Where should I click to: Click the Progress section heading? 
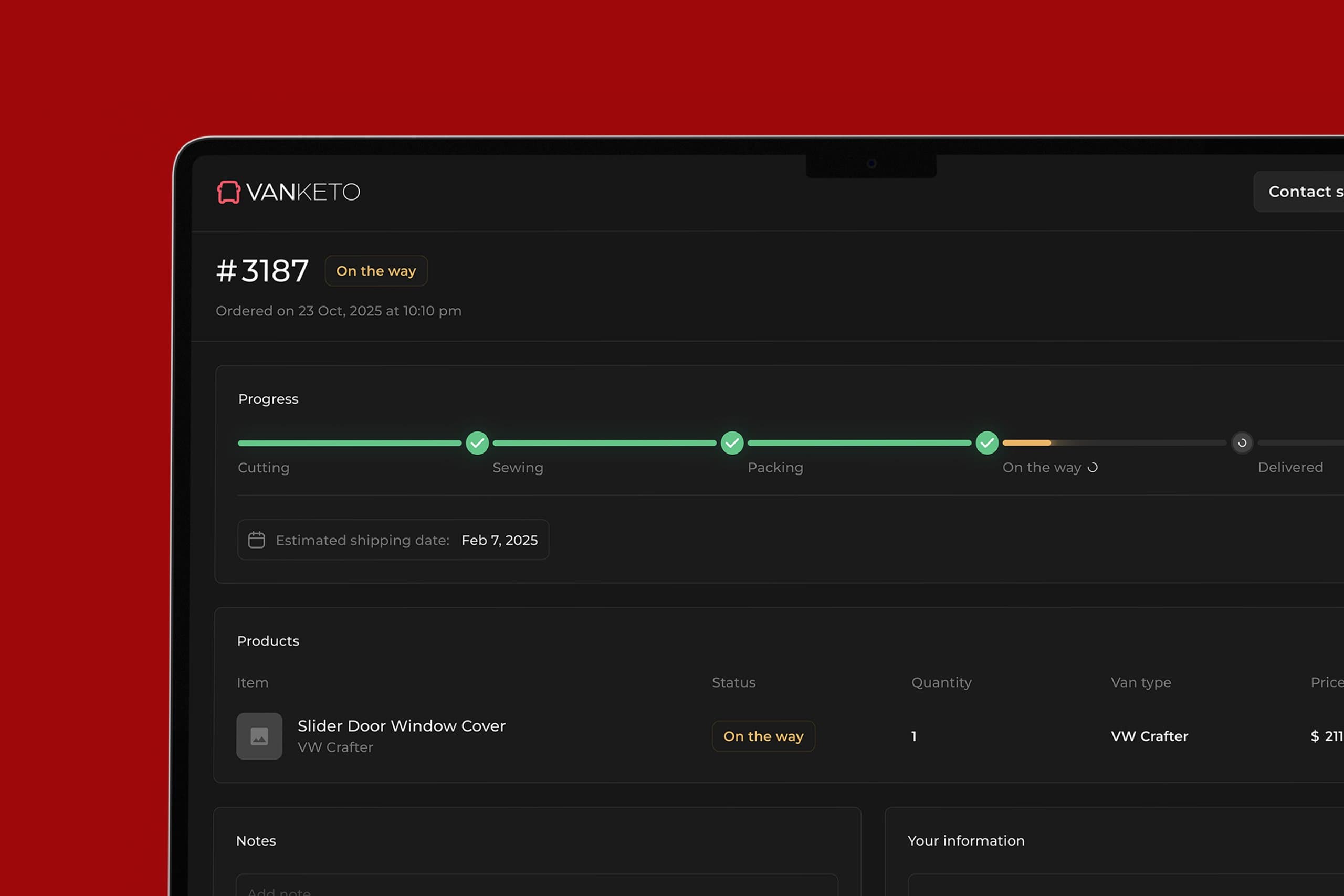268,399
